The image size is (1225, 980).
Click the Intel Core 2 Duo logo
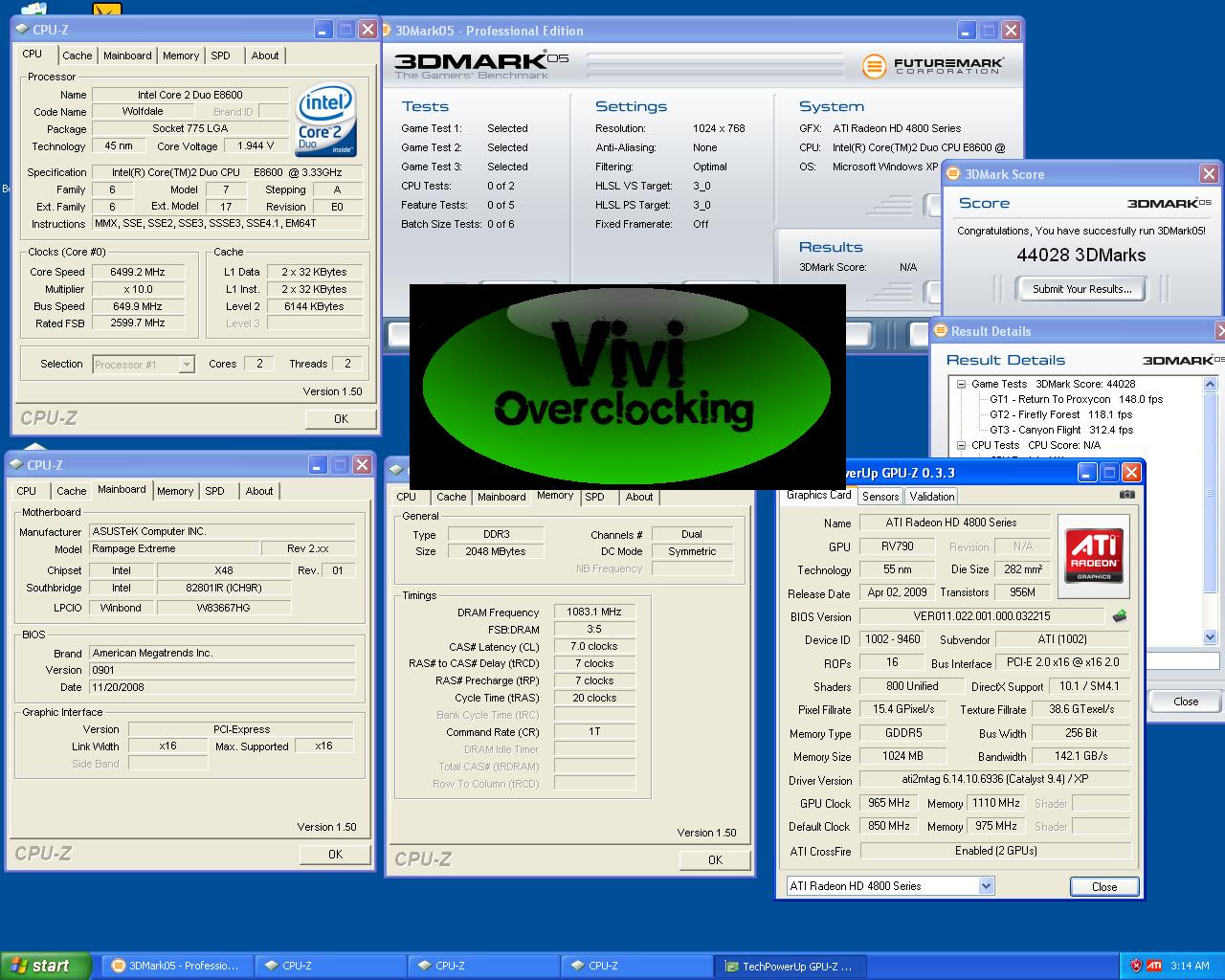325,121
